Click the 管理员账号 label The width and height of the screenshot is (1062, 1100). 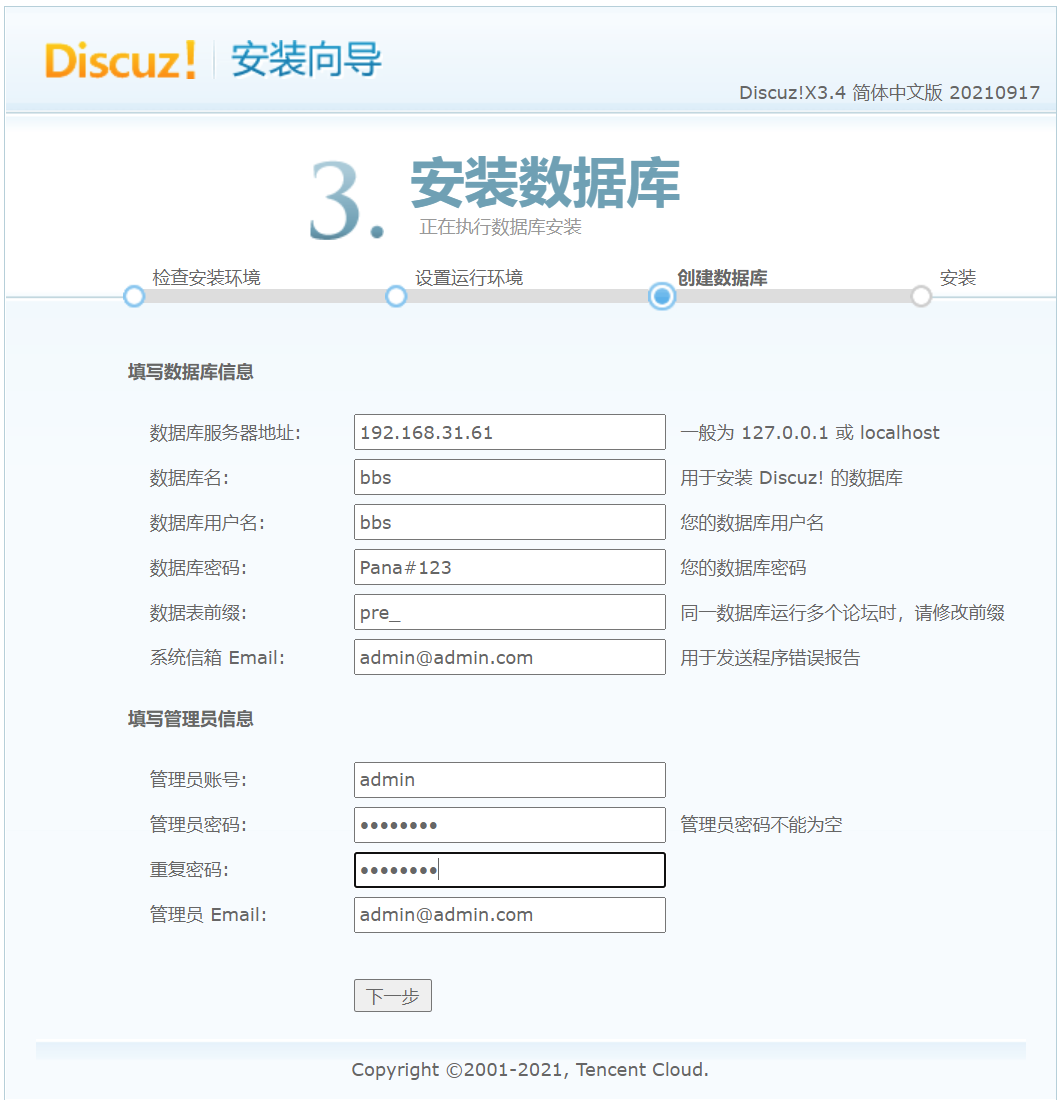coord(199,779)
